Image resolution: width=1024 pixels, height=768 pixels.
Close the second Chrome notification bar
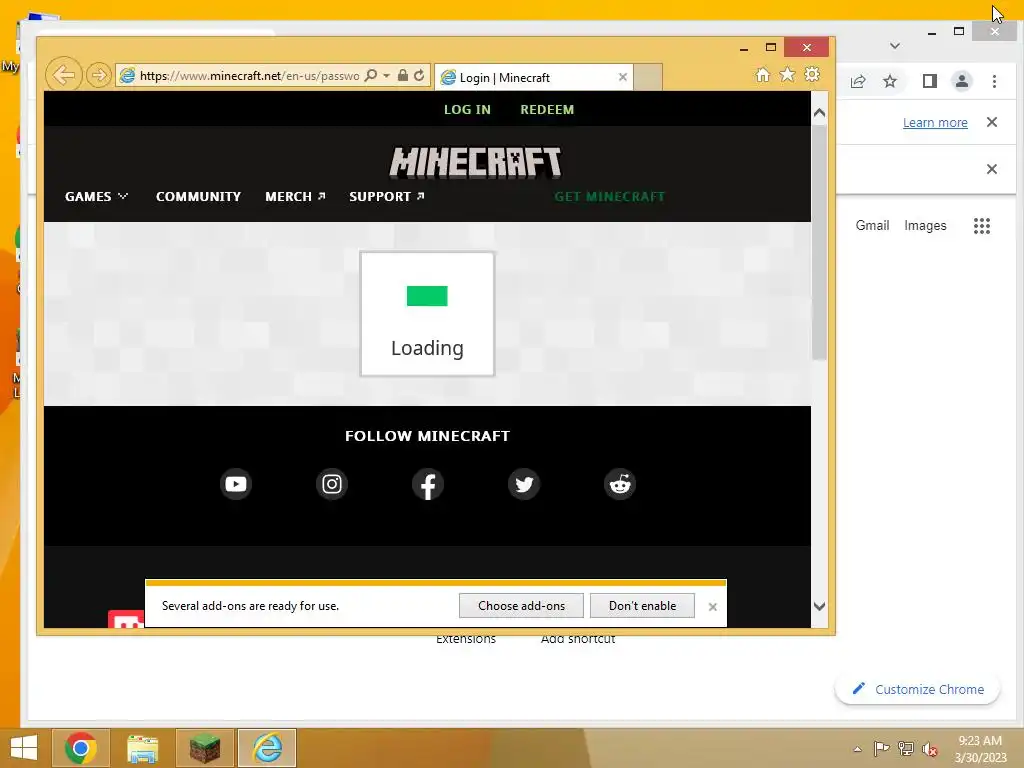coord(992,169)
